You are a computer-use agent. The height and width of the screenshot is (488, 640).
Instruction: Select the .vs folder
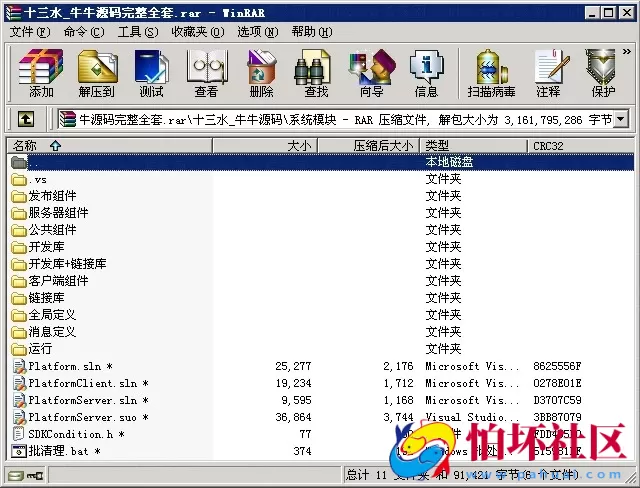pos(37,179)
